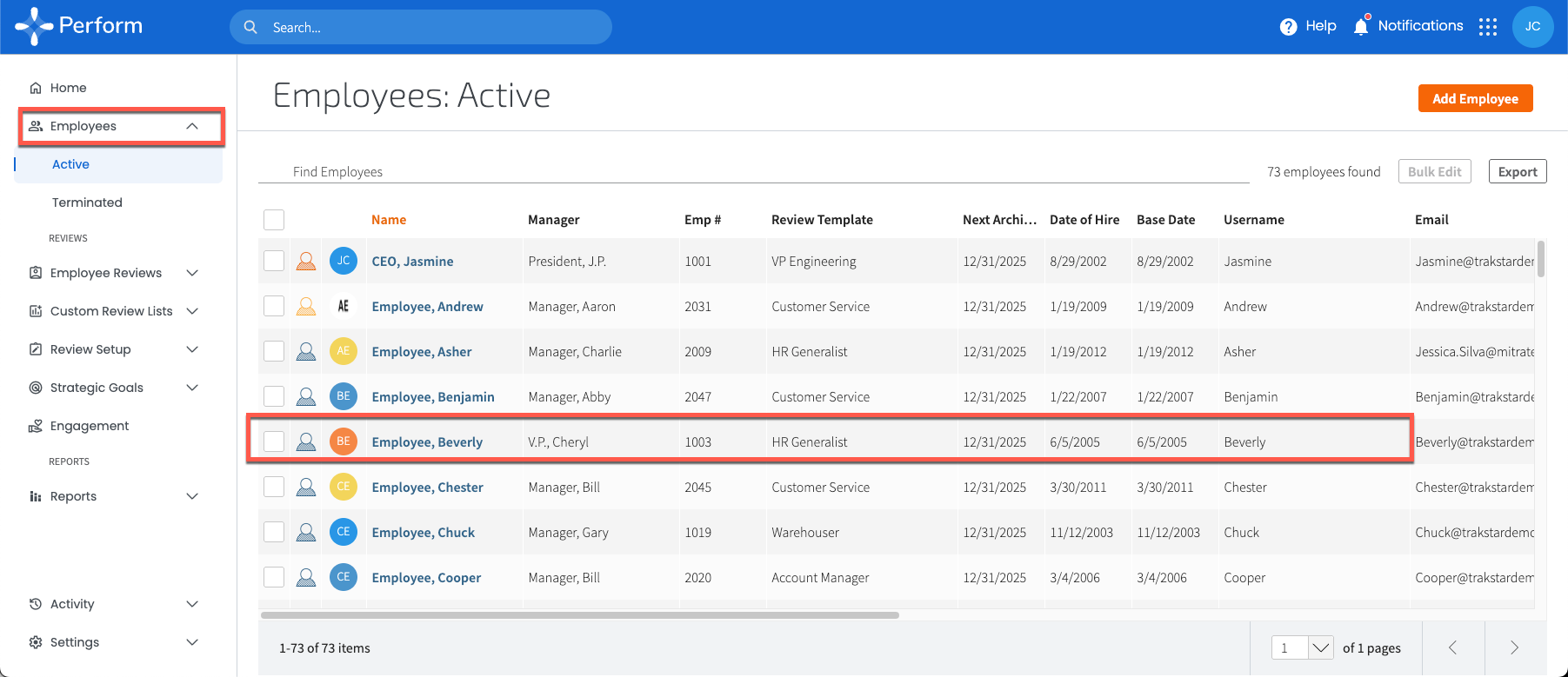
Task: Expand the Employee Reviews menu
Action: click(x=192, y=273)
